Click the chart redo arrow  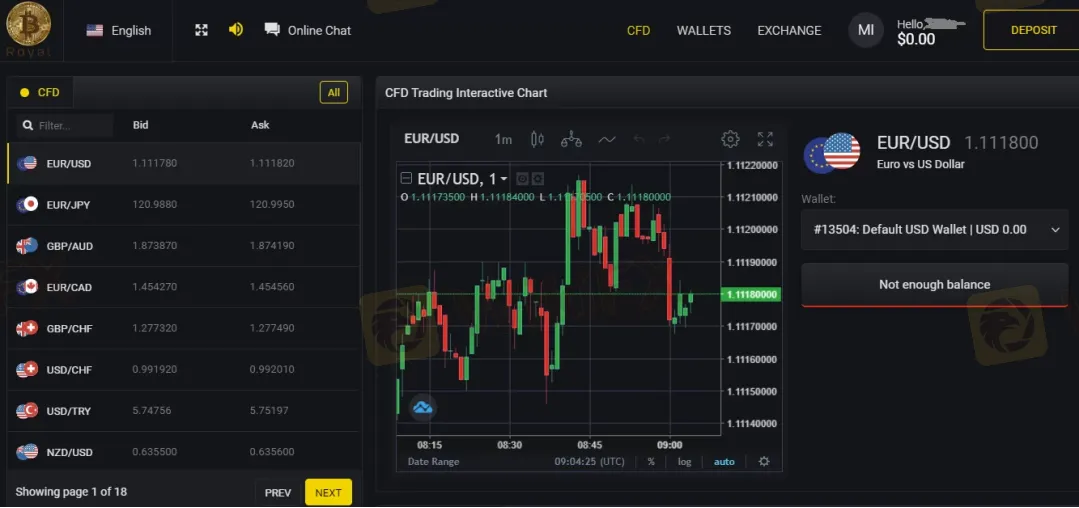(664, 140)
